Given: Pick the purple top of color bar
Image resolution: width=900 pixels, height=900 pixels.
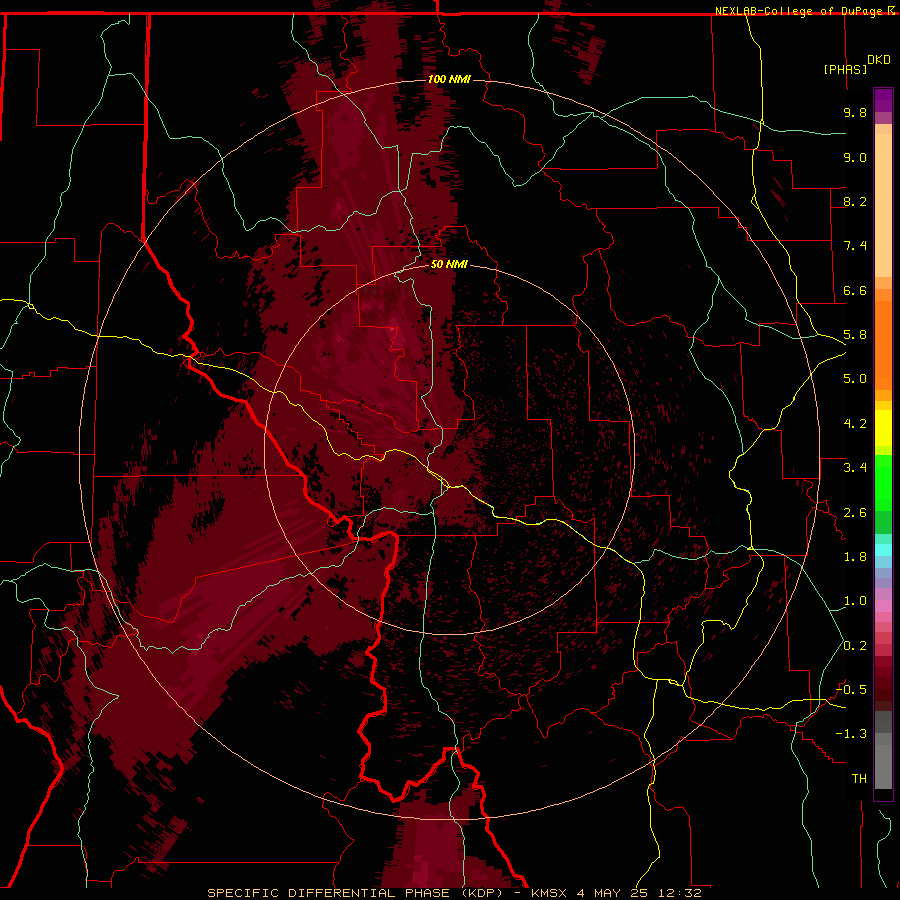Looking at the screenshot, I should coord(883,100).
